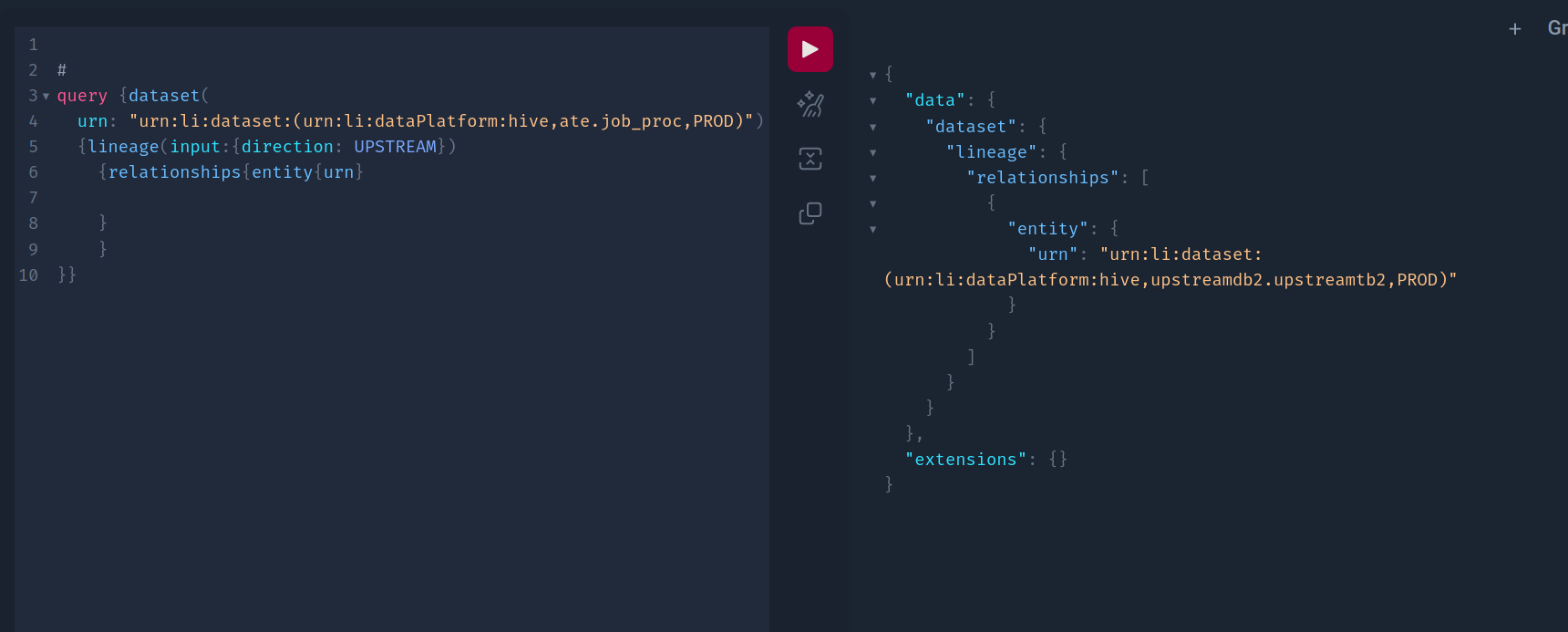Select the "extensions" key in response
The image size is (1568, 632).
pos(965,460)
